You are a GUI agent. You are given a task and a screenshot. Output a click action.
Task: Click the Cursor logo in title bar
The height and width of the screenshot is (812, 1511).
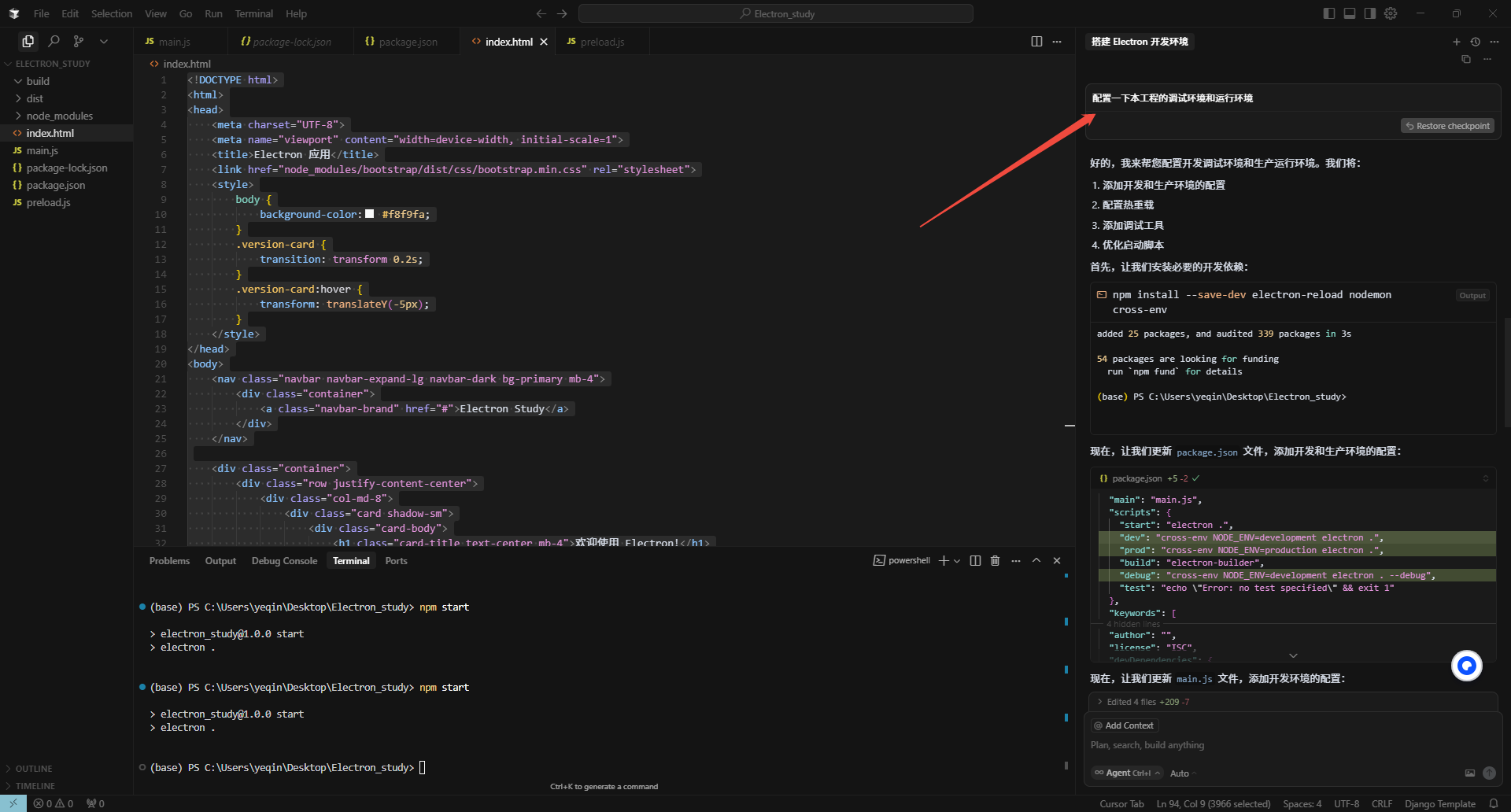click(14, 13)
